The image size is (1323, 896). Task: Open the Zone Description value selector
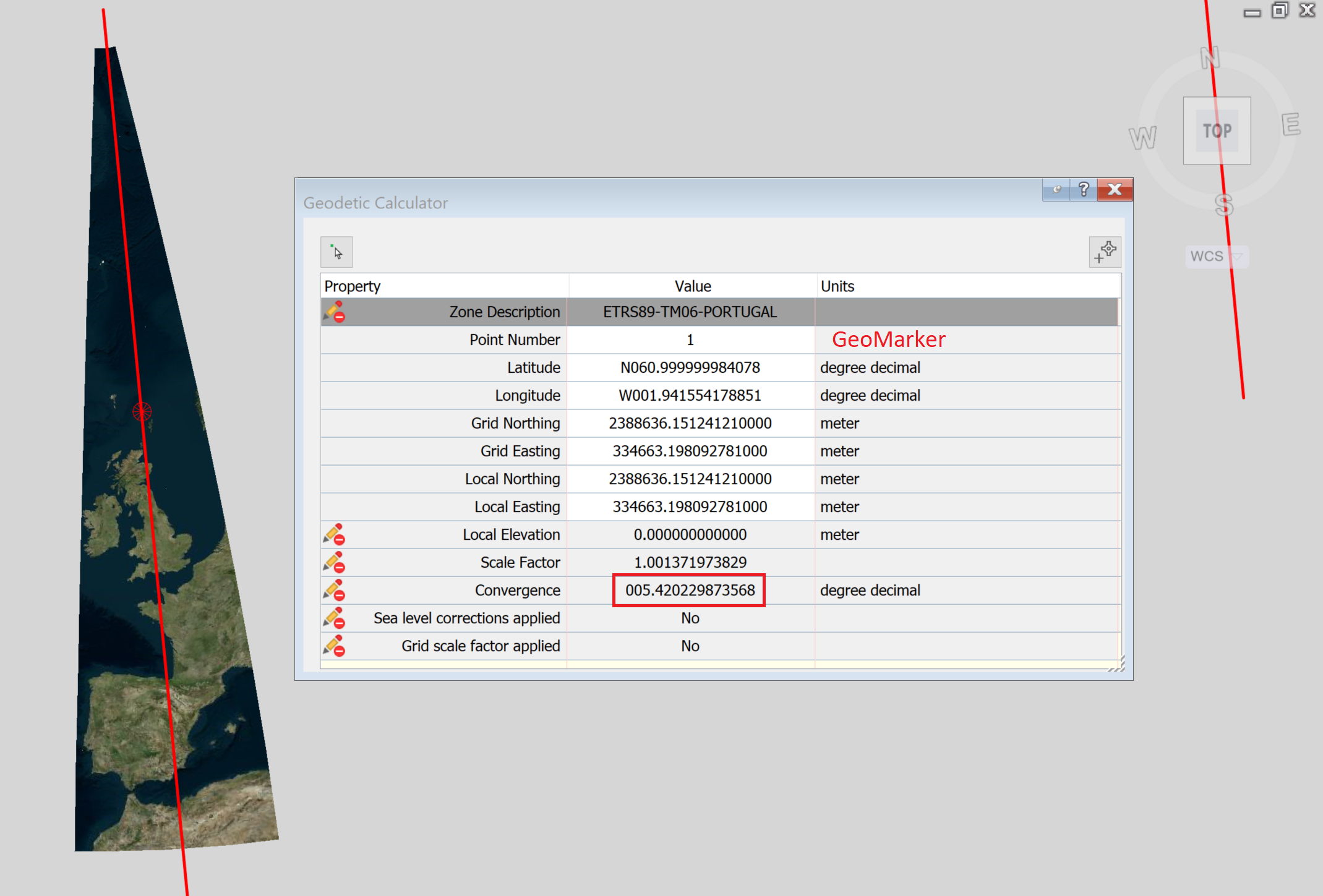pos(690,312)
